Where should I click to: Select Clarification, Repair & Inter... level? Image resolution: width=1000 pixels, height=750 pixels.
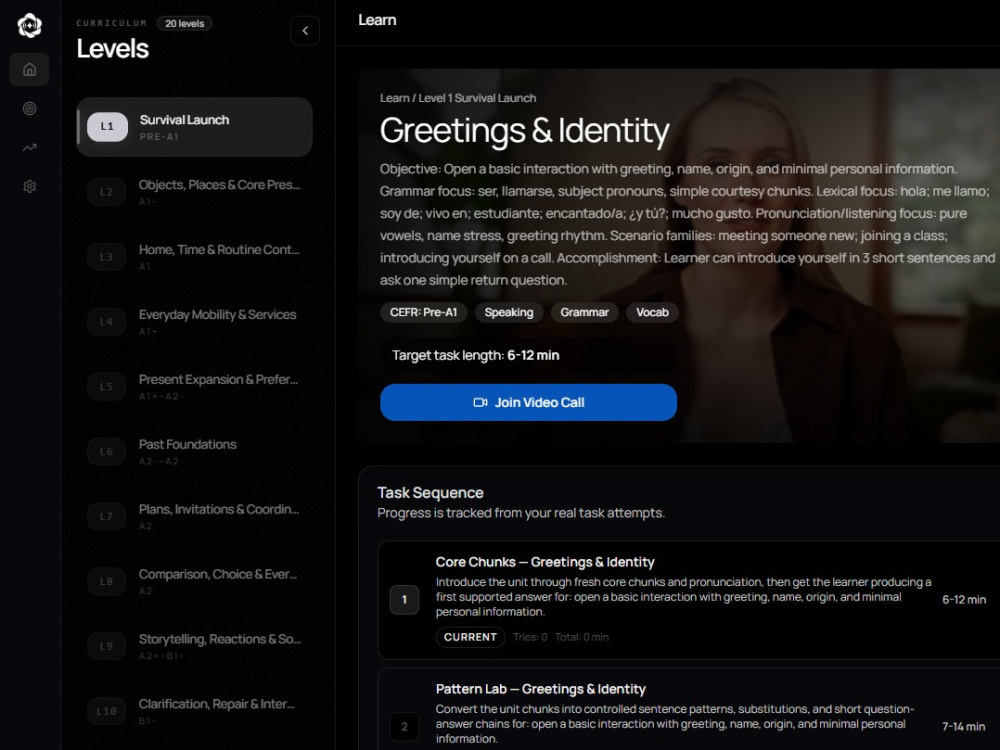[195, 711]
